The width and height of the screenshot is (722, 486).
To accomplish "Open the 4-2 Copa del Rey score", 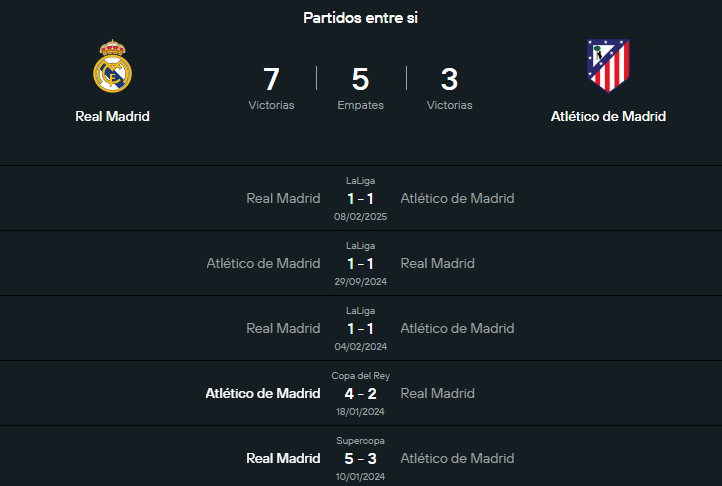I will pyautogui.click(x=360, y=393).
